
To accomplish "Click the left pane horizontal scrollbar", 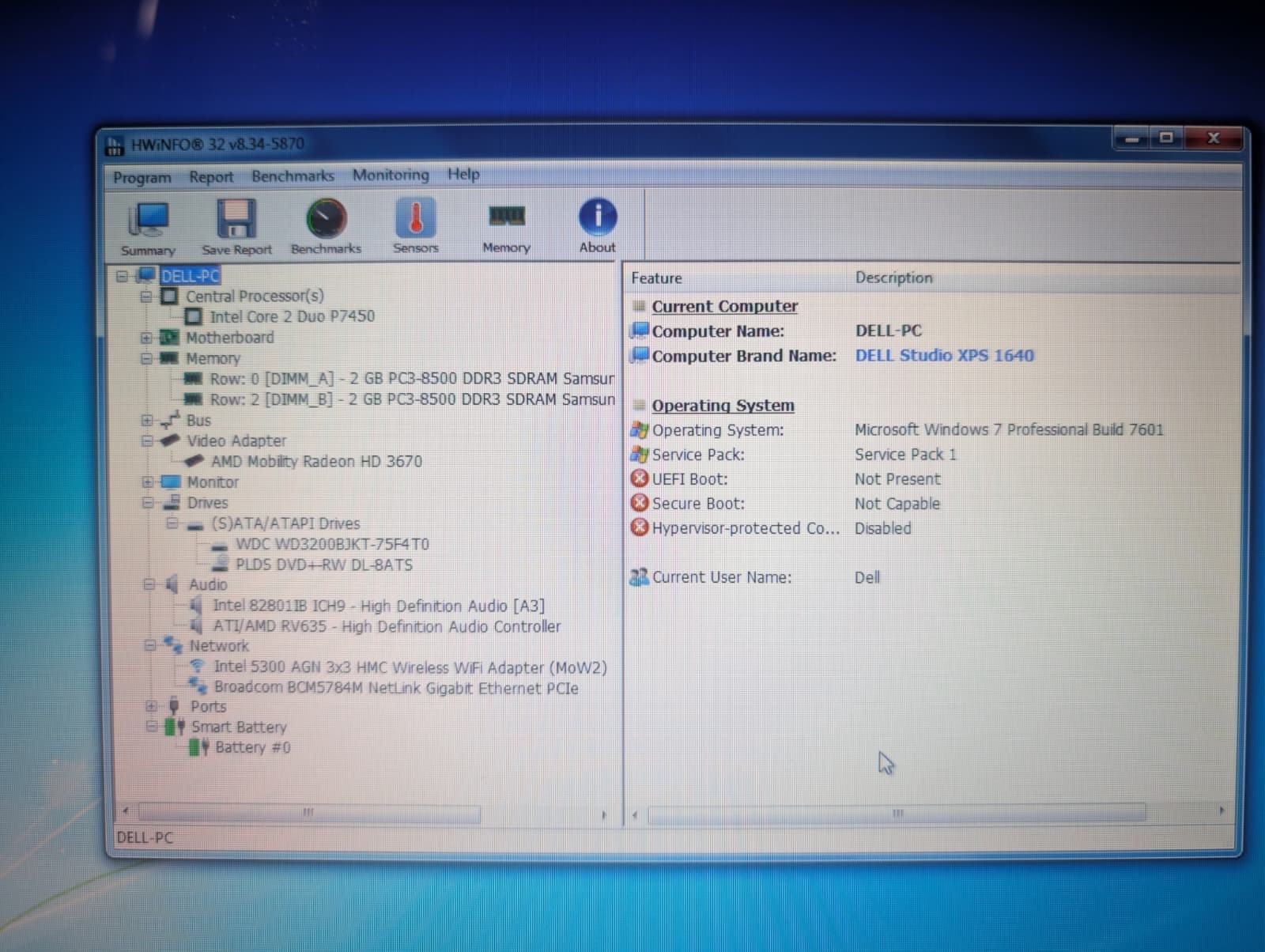I will [x=364, y=813].
